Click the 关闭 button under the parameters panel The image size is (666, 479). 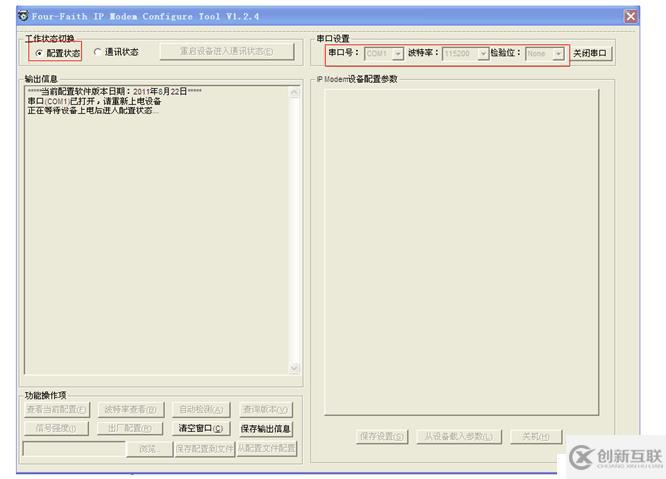[x=536, y=437]
